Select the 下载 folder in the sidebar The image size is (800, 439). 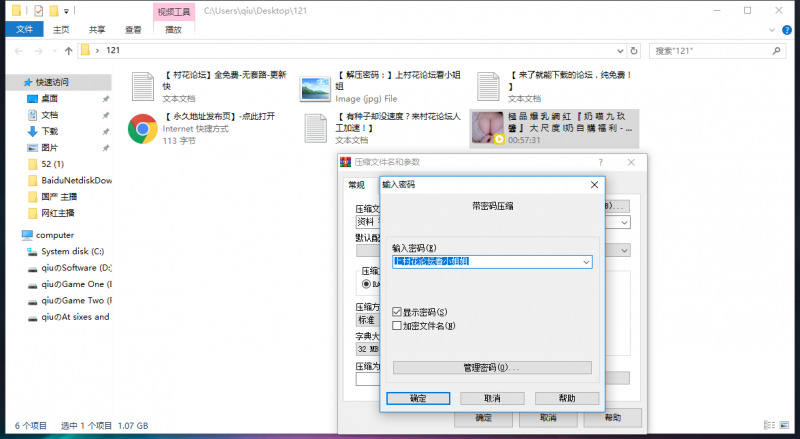[x=49, y=131]
